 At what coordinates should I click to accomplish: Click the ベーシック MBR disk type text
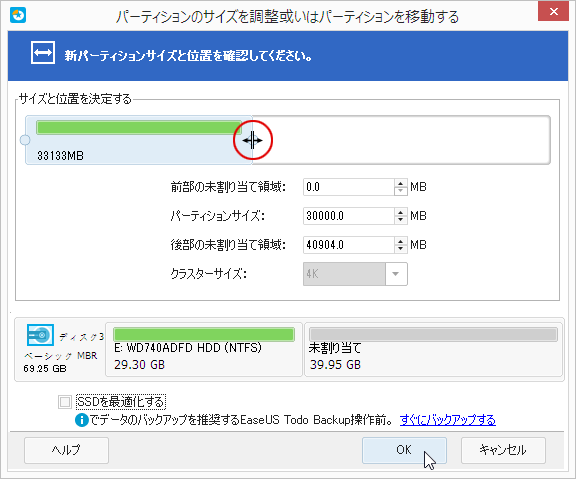(61, 356)
